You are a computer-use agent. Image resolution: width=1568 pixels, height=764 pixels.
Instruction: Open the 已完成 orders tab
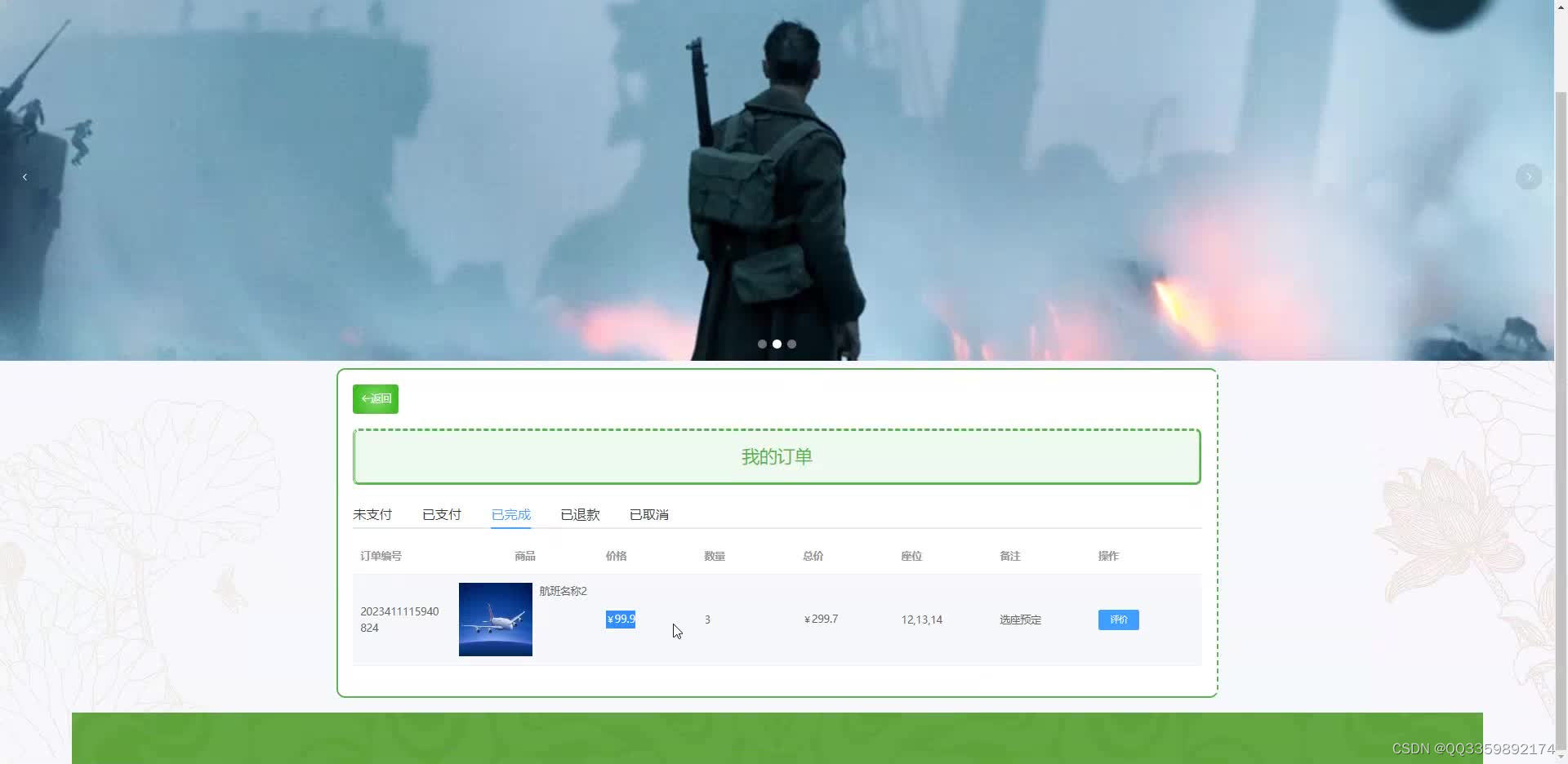tap(511, 514)
